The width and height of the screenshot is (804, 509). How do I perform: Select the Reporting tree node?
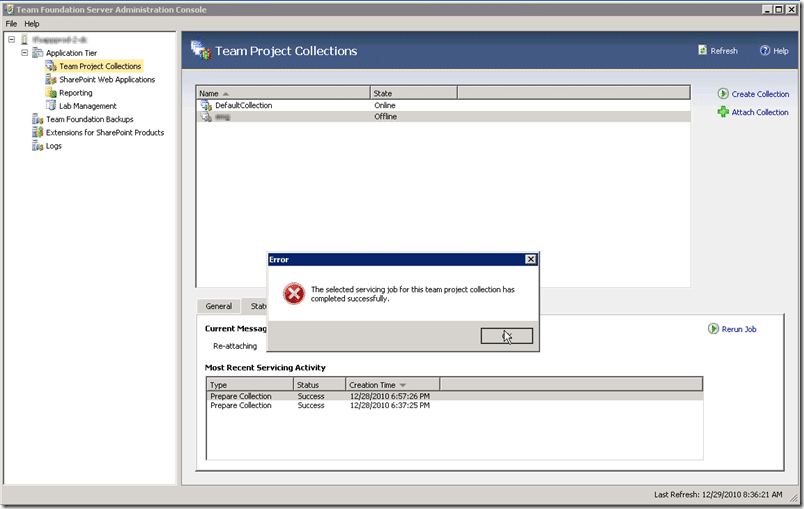pos(75,93)
